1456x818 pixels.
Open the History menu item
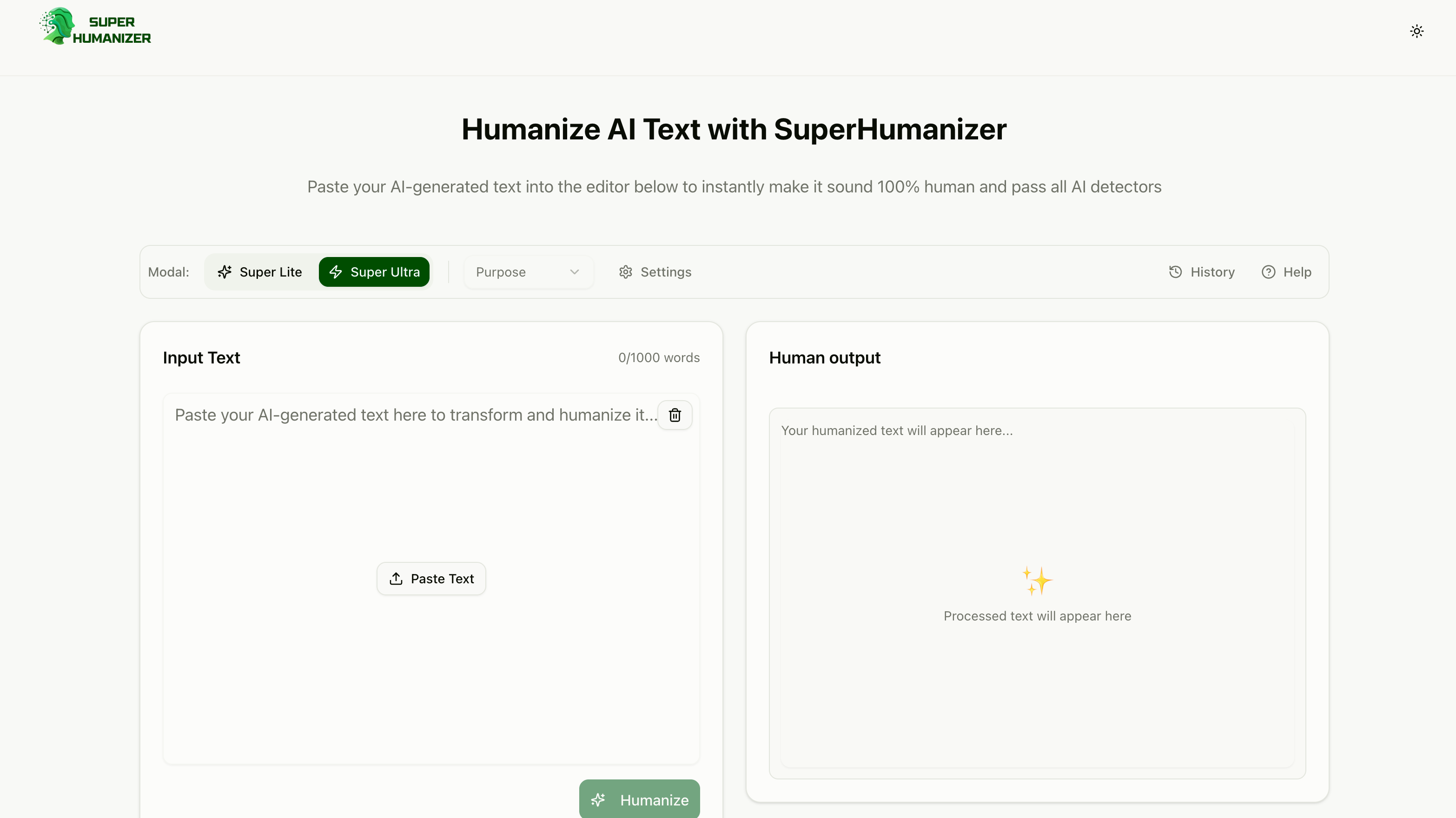click(x=1212, y=272)
